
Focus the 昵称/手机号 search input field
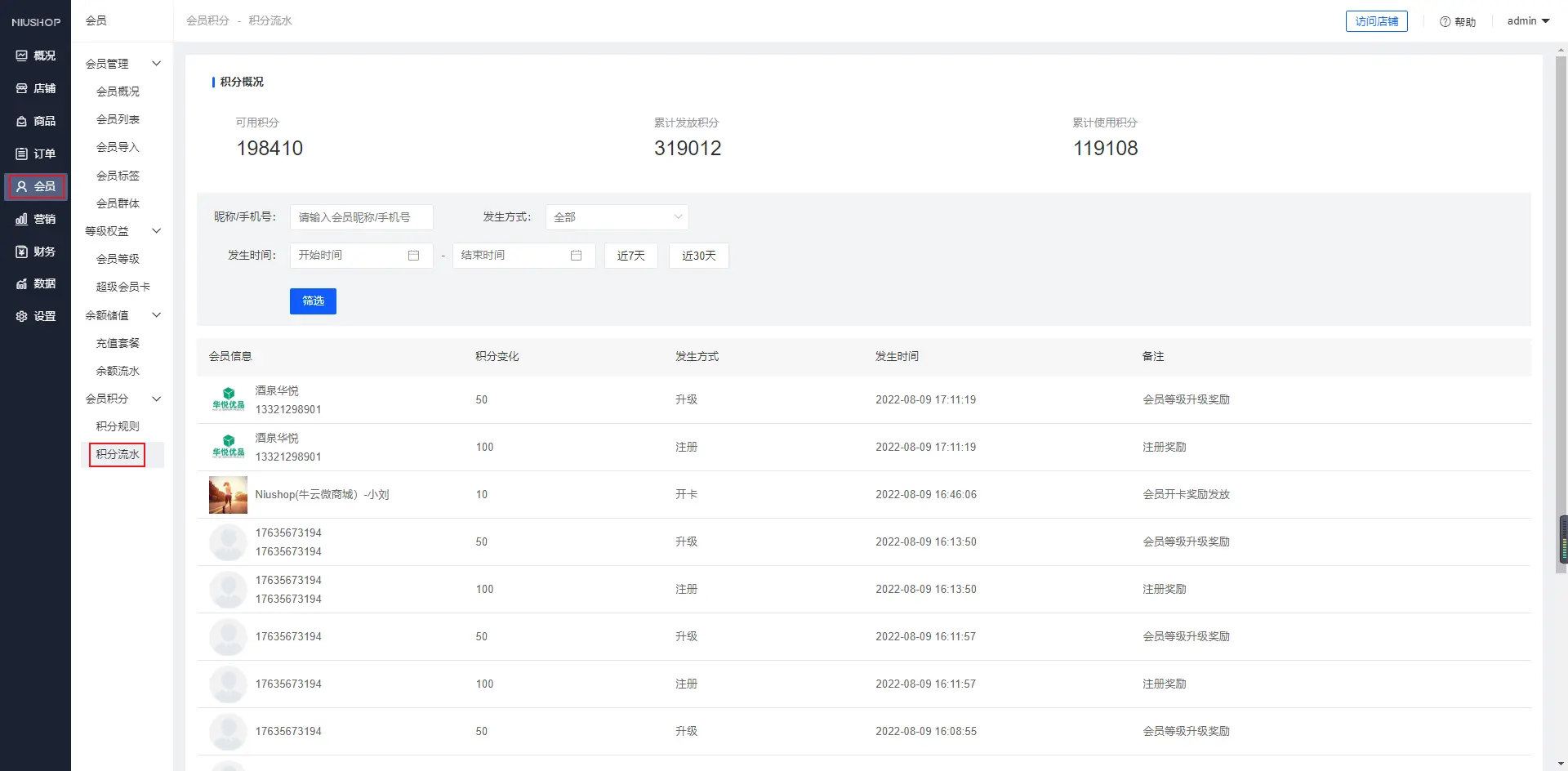[x=361, y=217]
